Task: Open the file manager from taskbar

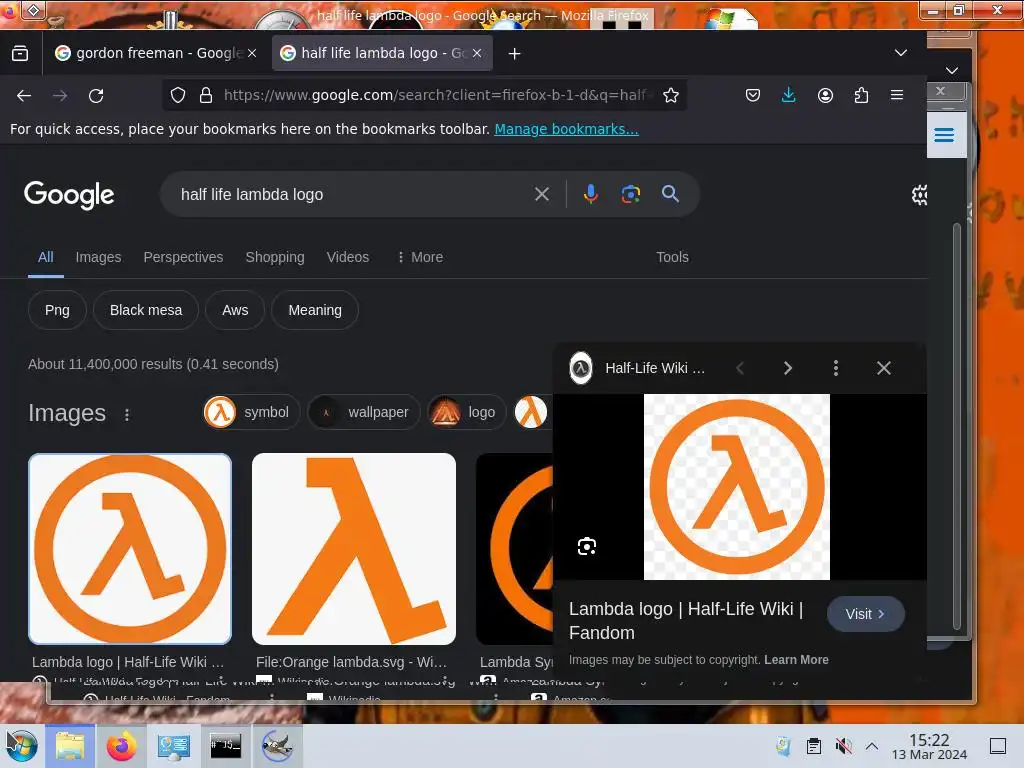Action: point(70,746)
